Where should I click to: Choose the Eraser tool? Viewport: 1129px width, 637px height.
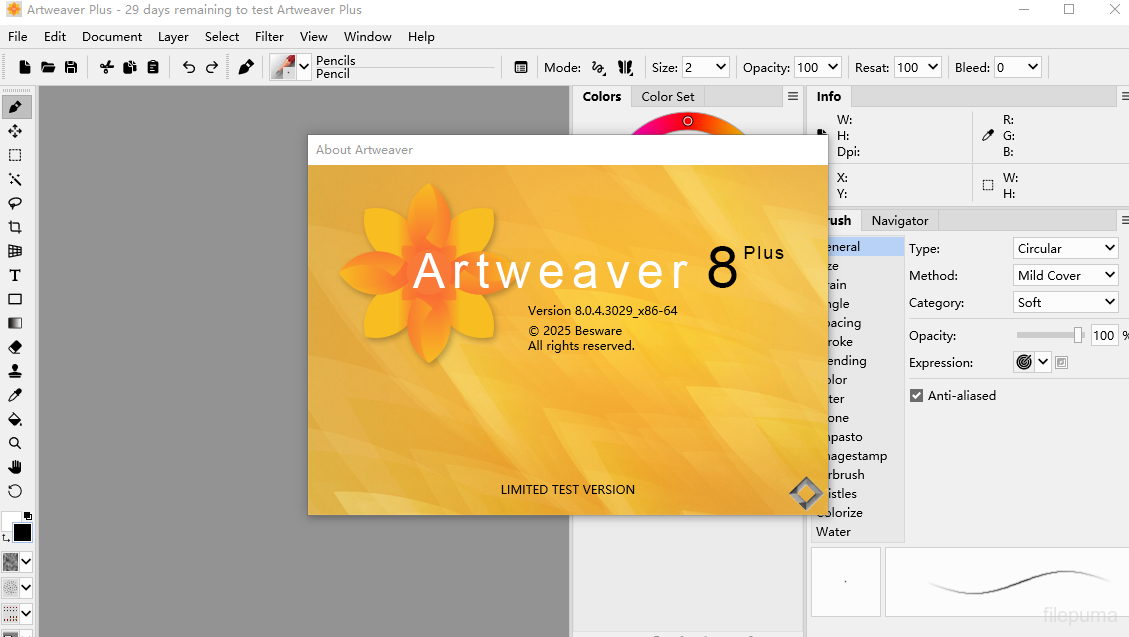[x=15, y=347]
